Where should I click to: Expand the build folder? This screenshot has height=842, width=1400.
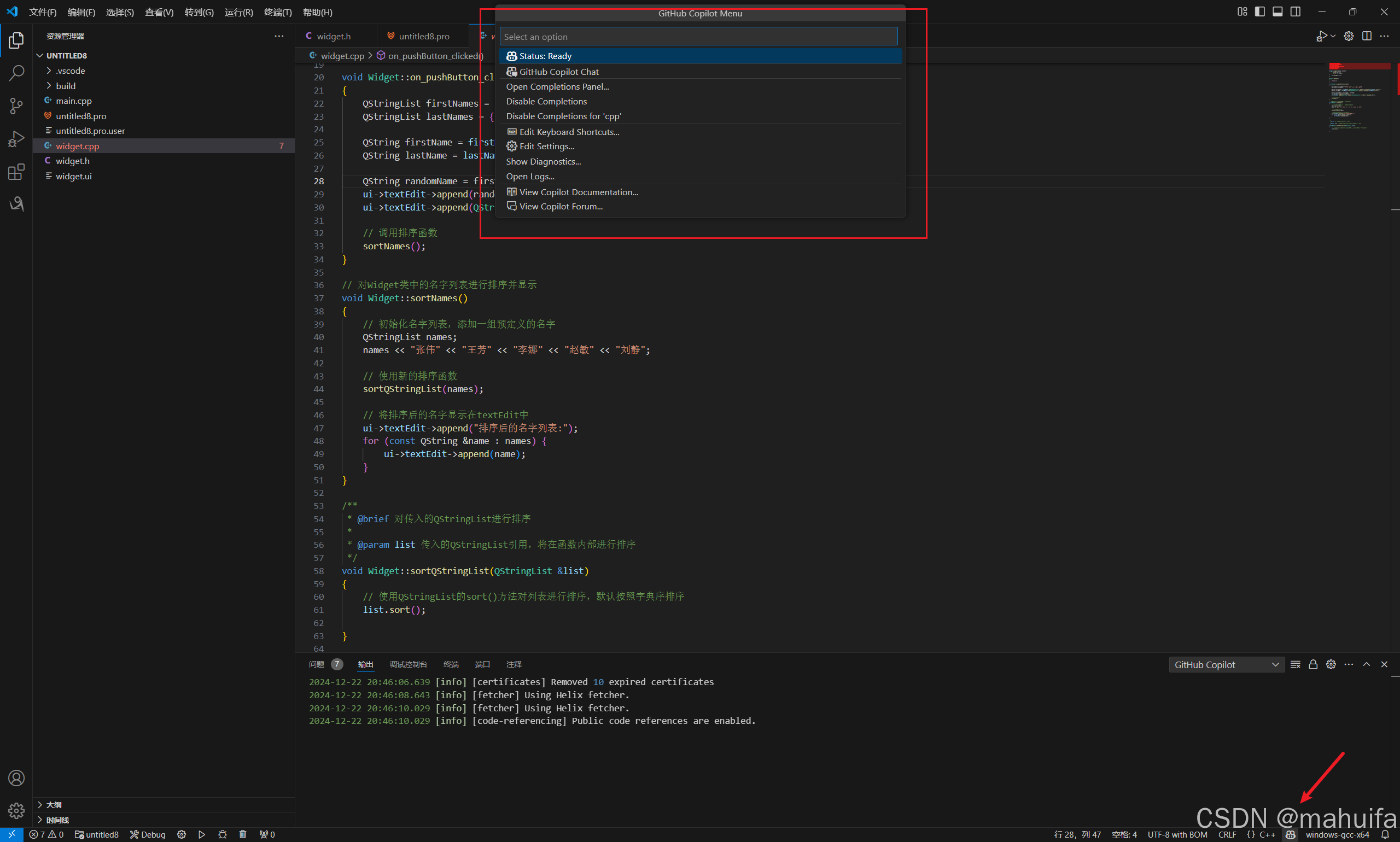[x=164, y=86]
